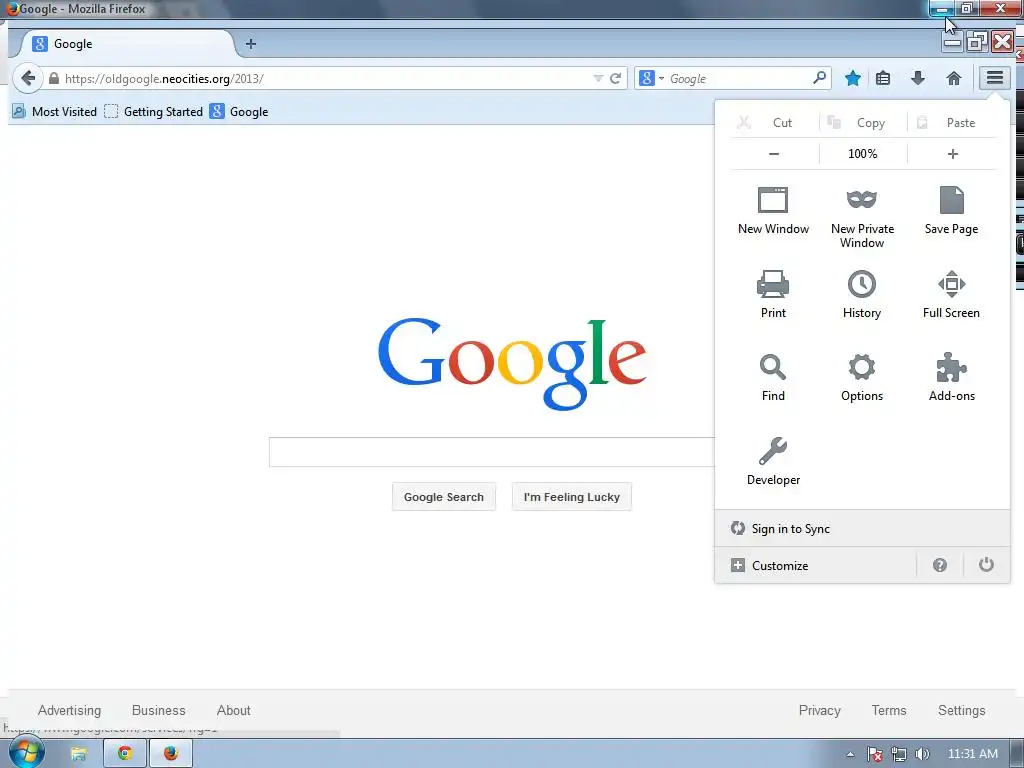Image resolution: width=1024 pixels, height=768 pixels.
Task: Click I'm Feeling Lucky button
Action: [x=571, y=497]
